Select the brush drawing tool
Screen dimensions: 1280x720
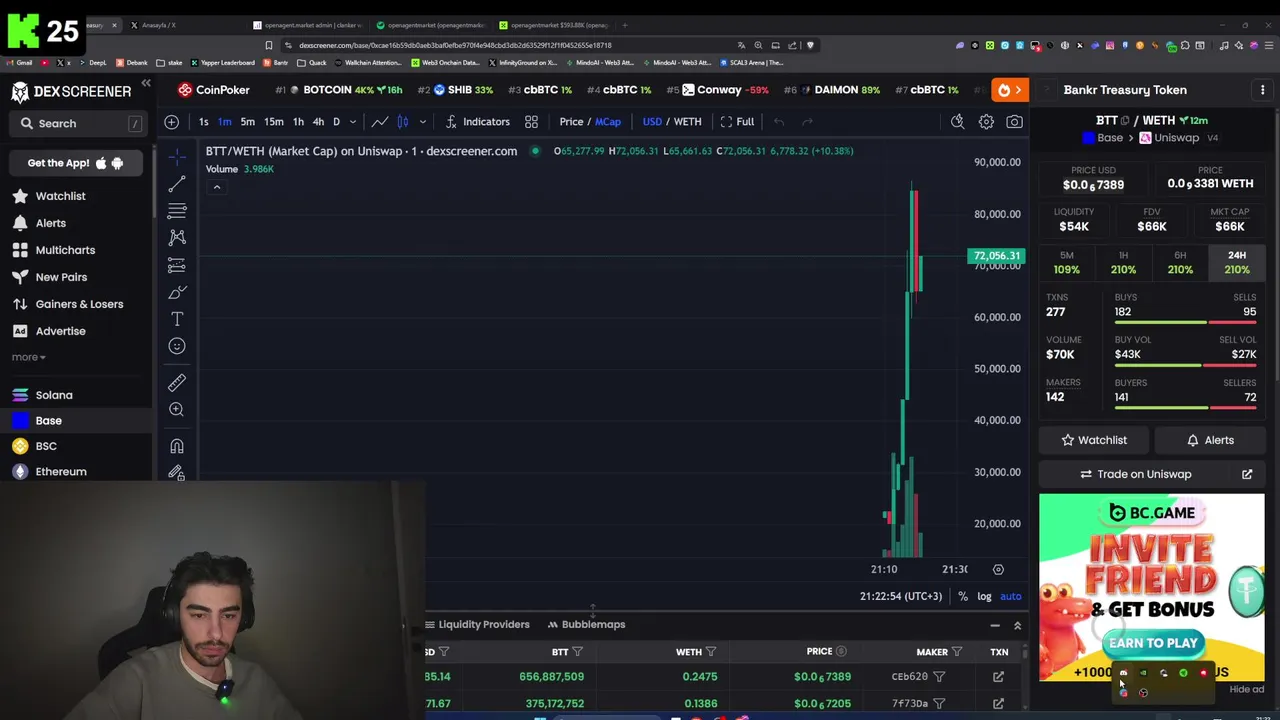(x=177, y=292)
